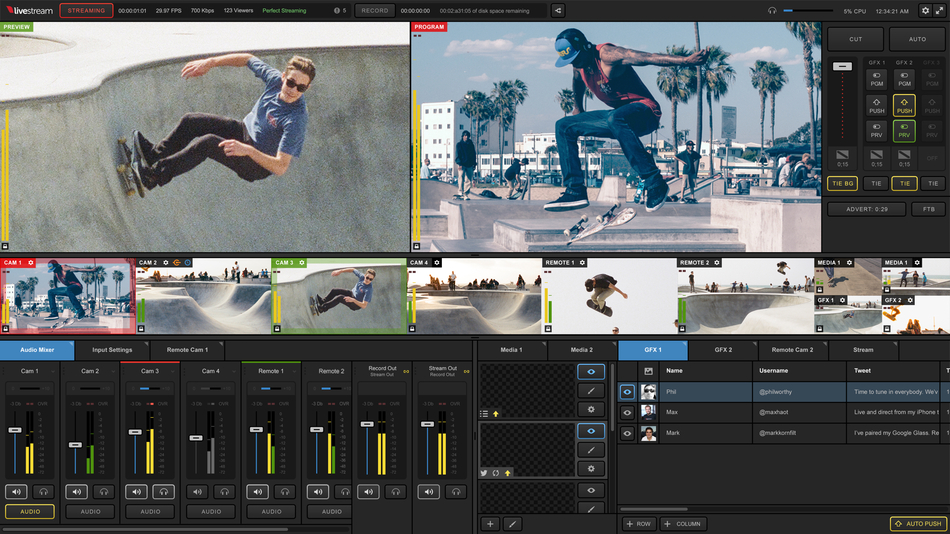This screenshot has height=534, width=950.
Task: Open the GFX 2 tab
Action: [722, 350]
